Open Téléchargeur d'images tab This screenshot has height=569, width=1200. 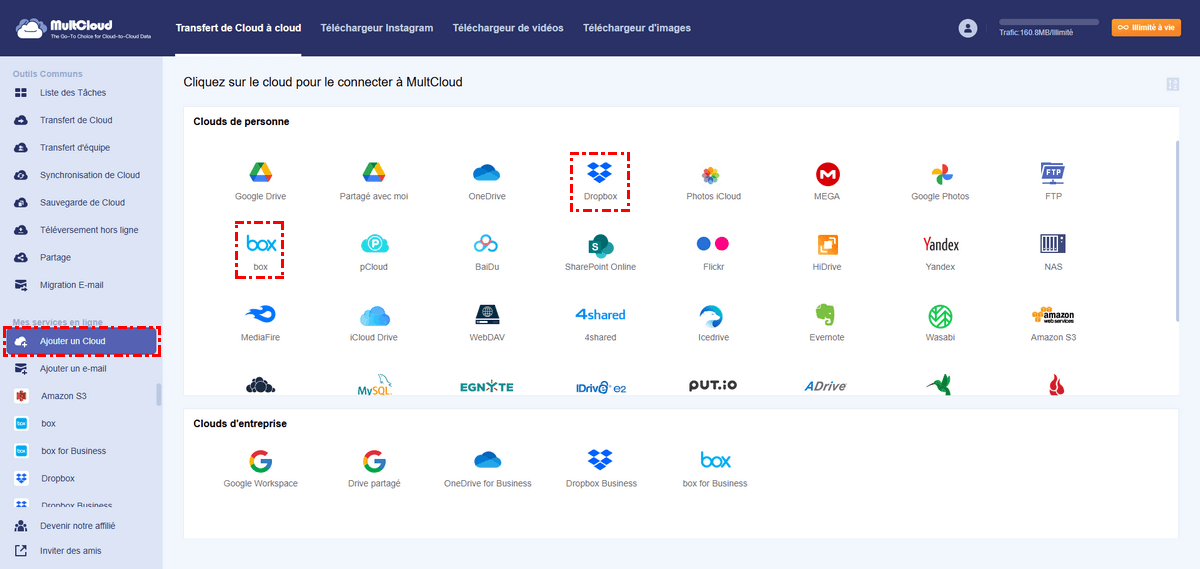(x=637, y=28)
